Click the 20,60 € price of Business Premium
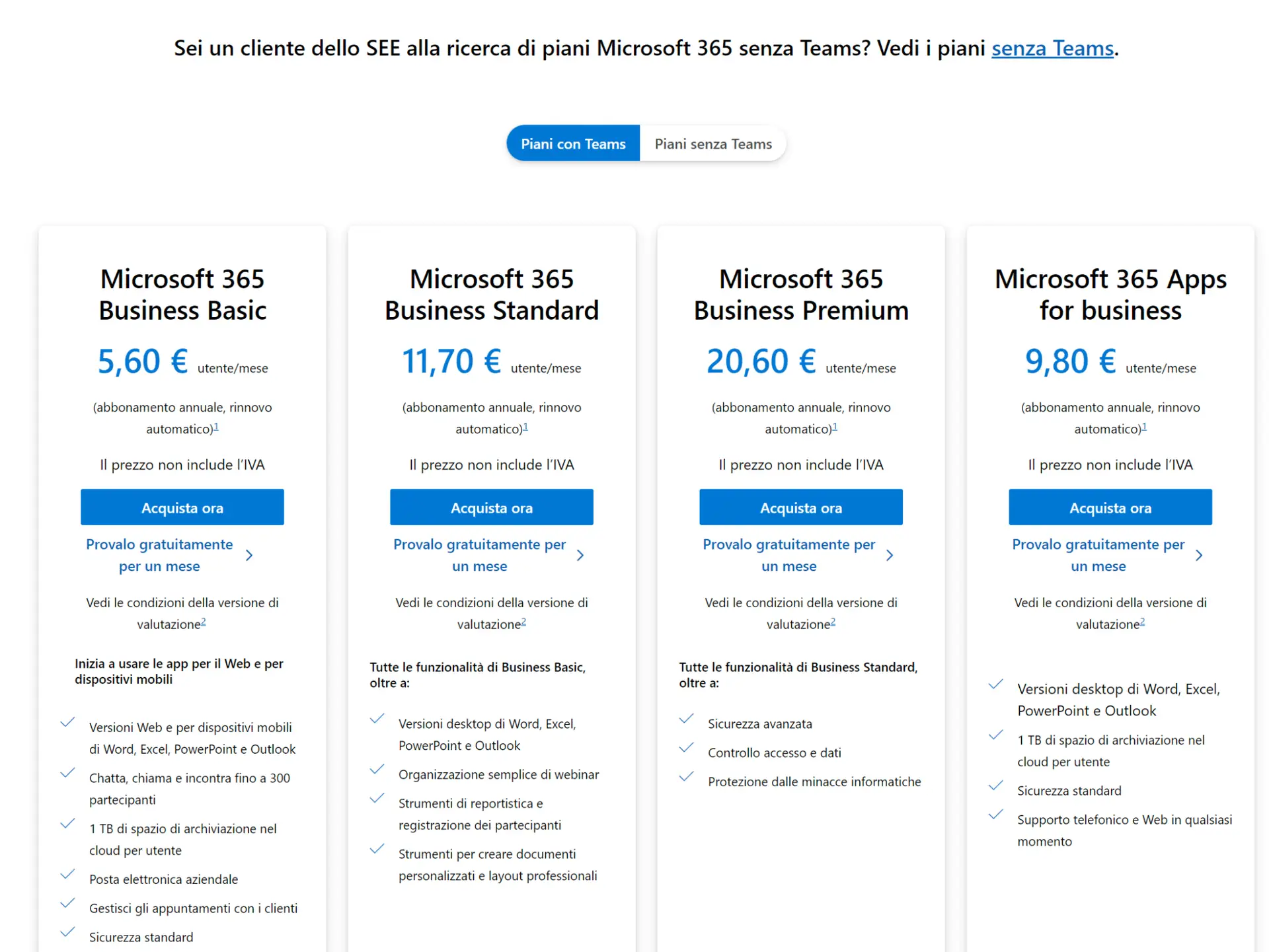Image resolution: width=1269 pixels, height=952 pixels. tap(761, 361)
